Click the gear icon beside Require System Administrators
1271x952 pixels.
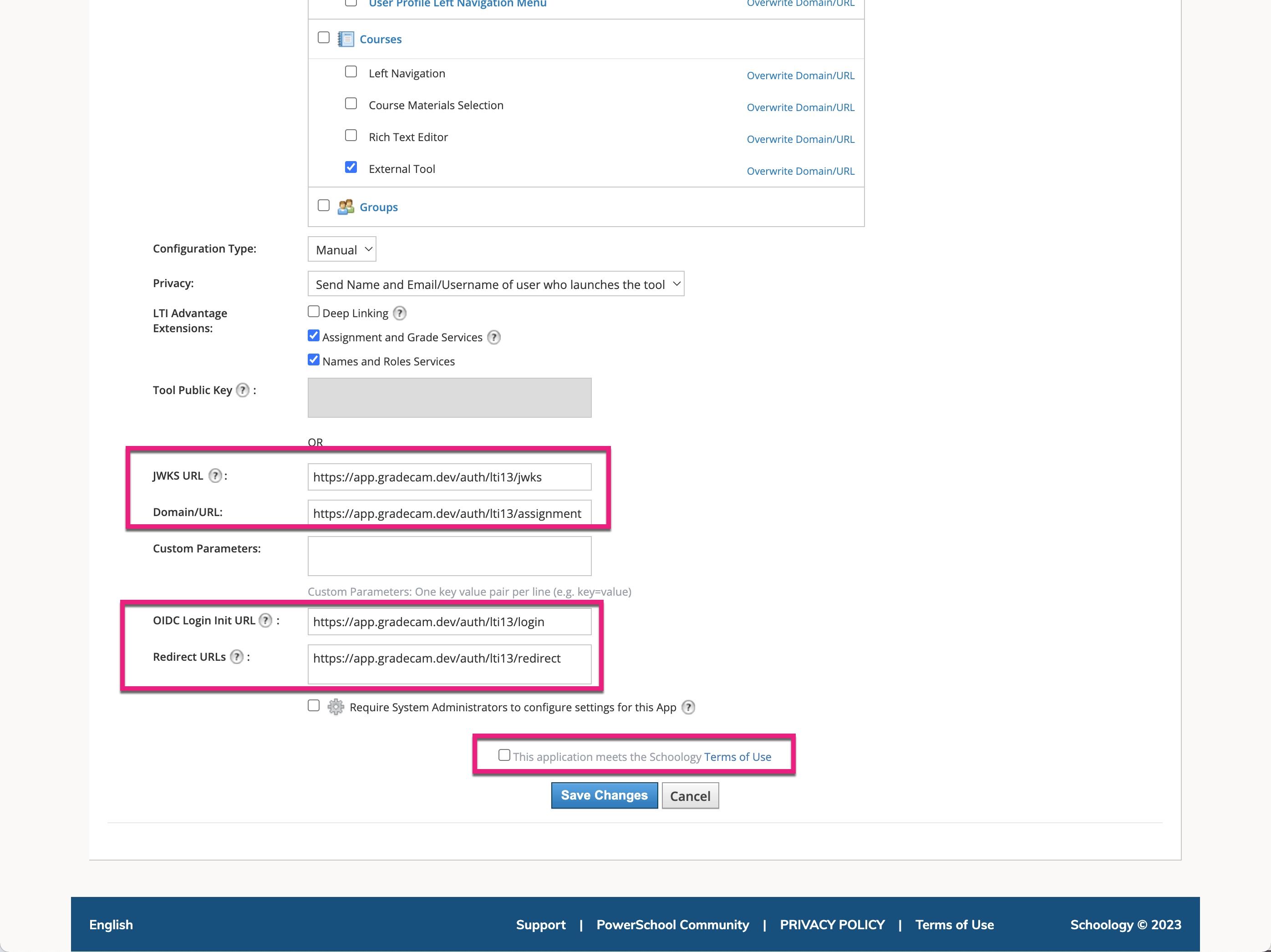tap(336, 707)
